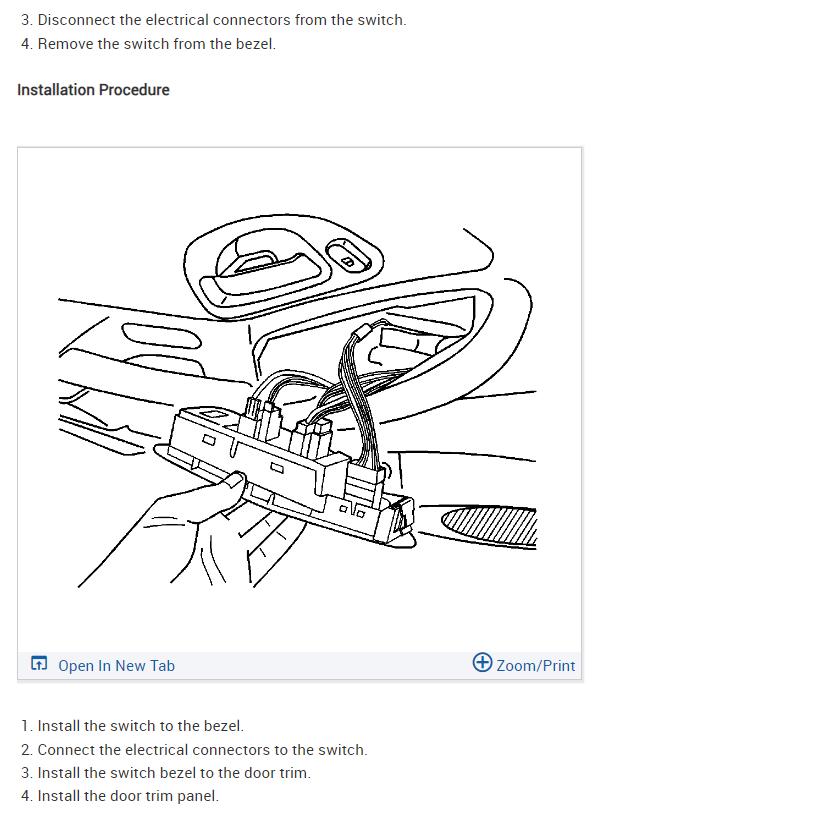The width and height of the screenshot is (840, 818).
Task: Select the Zoom/Print text link
Action: 536,665
